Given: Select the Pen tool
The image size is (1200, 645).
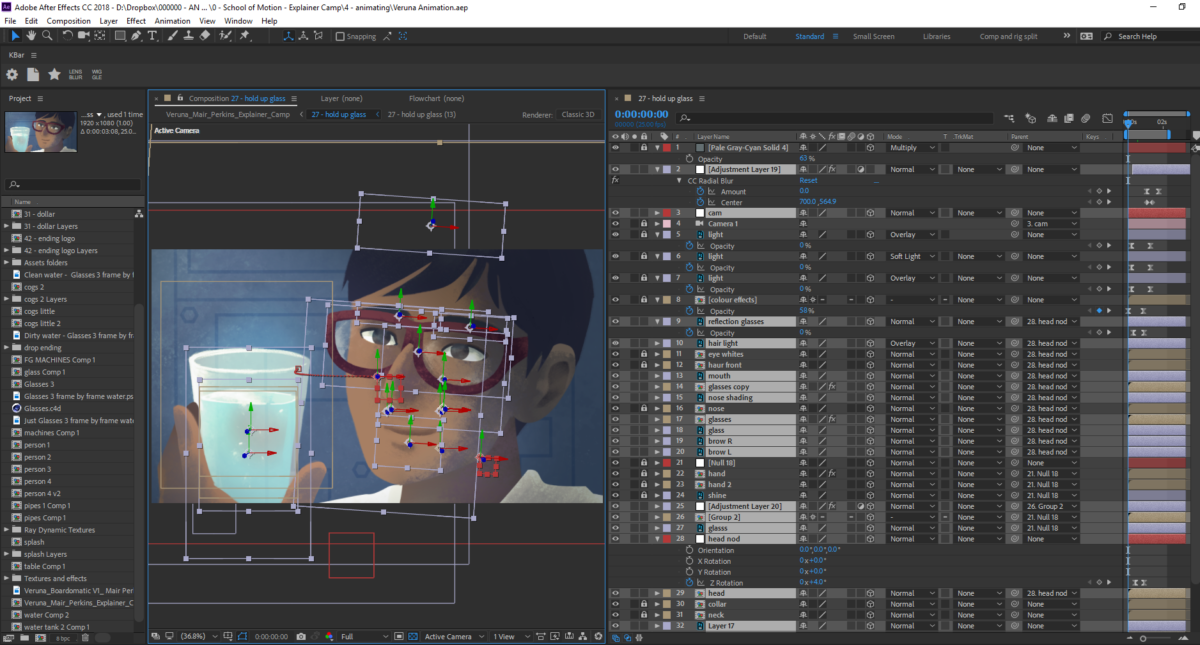Looking at the screenshot, I should pyautogui.click(x=137, y=36).
